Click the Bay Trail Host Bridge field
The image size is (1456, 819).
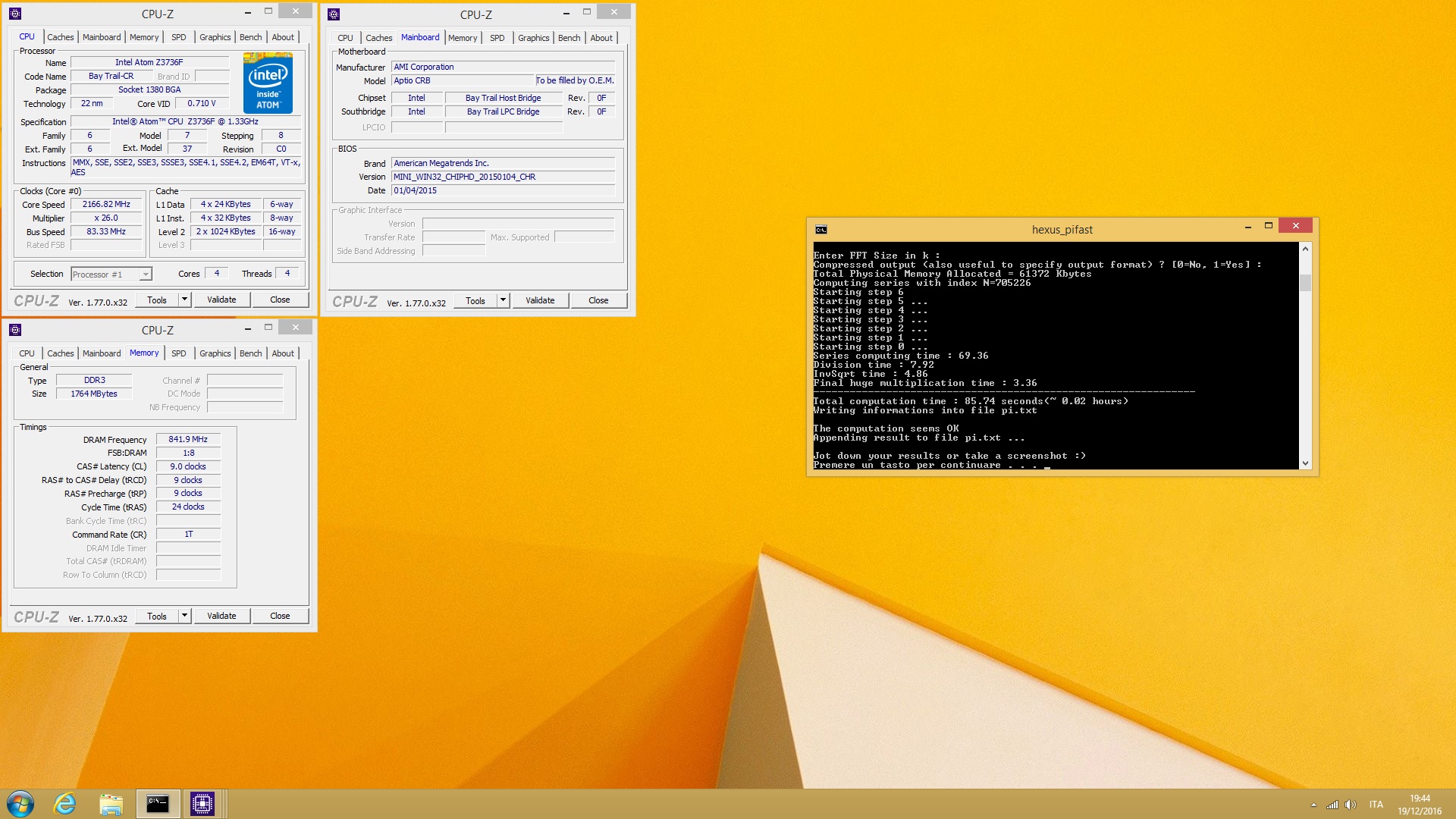click(x=504, y=98)
